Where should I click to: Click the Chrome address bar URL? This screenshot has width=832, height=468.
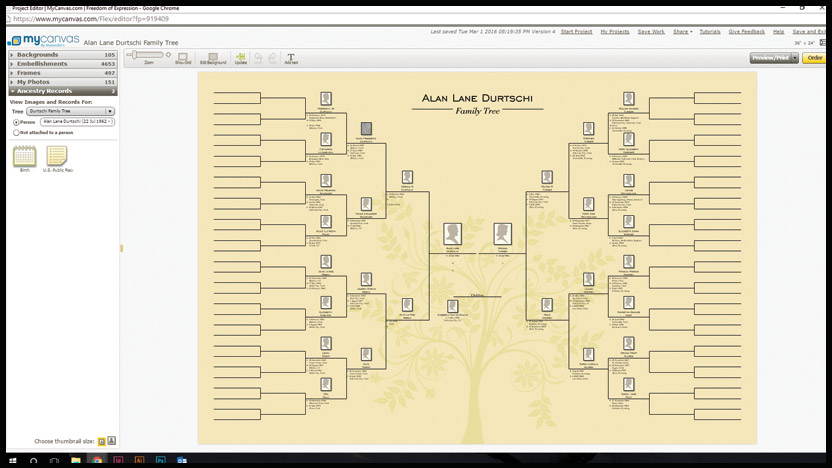point(91,19)
